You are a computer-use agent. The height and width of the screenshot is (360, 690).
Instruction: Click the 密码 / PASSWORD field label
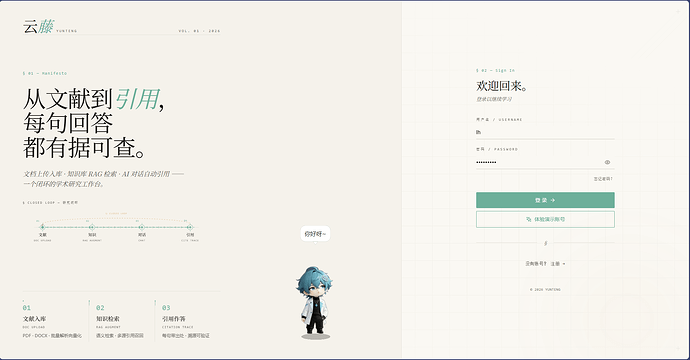click(x=497, y=149)
